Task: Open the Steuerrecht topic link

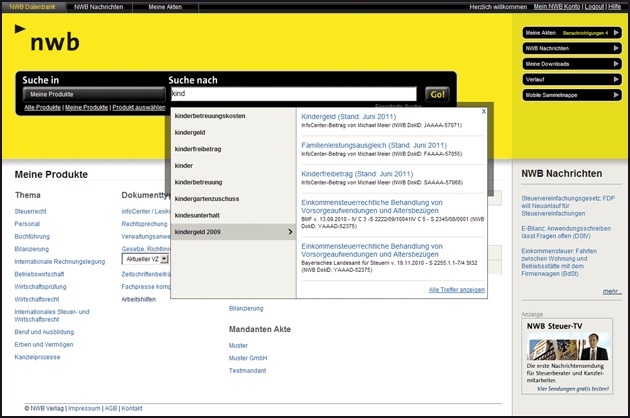Action: pos(30,212)
